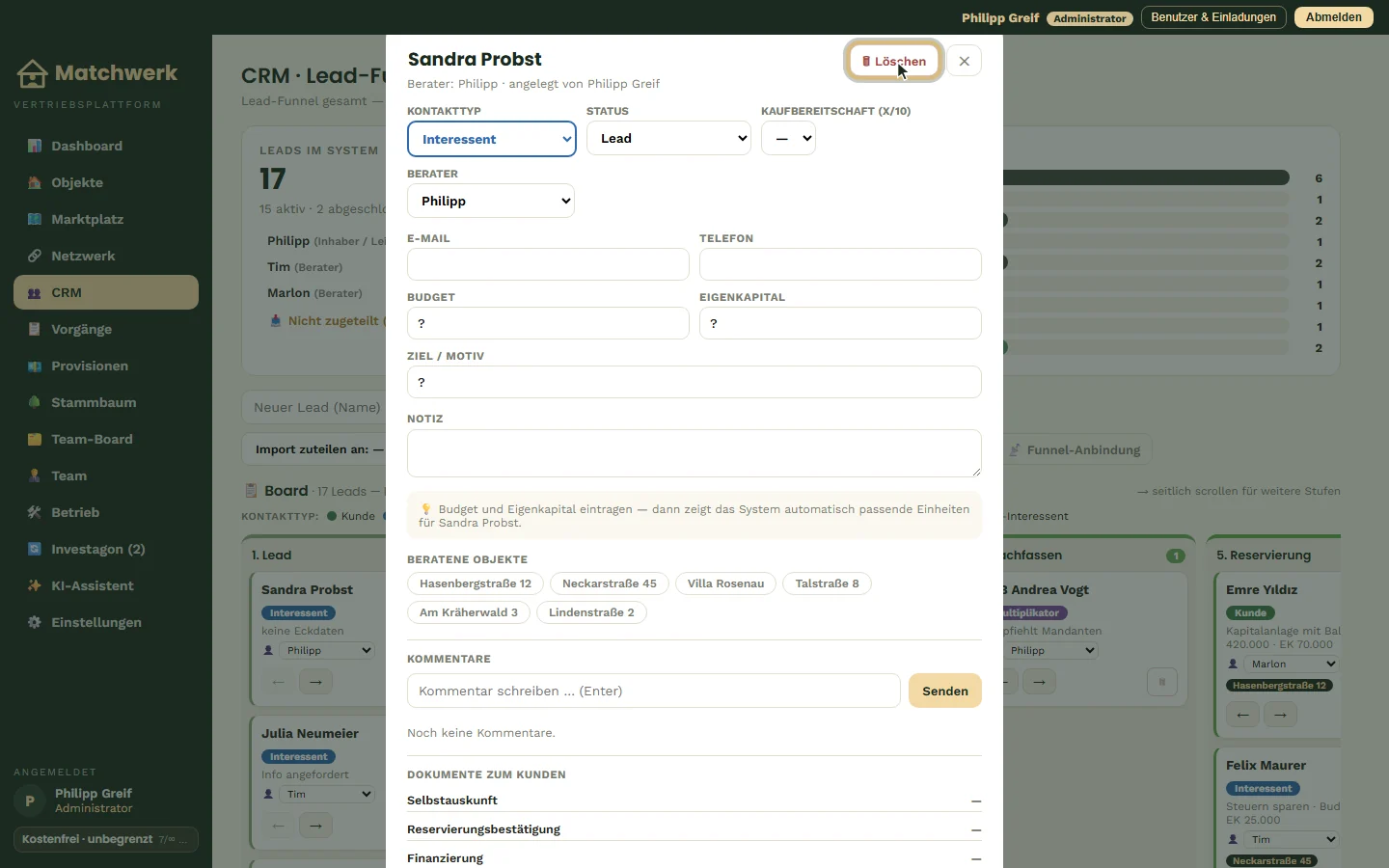This screenshot has width=1389, height=868.
Task: Send comment with Senden button
Action: pos(945,691)
